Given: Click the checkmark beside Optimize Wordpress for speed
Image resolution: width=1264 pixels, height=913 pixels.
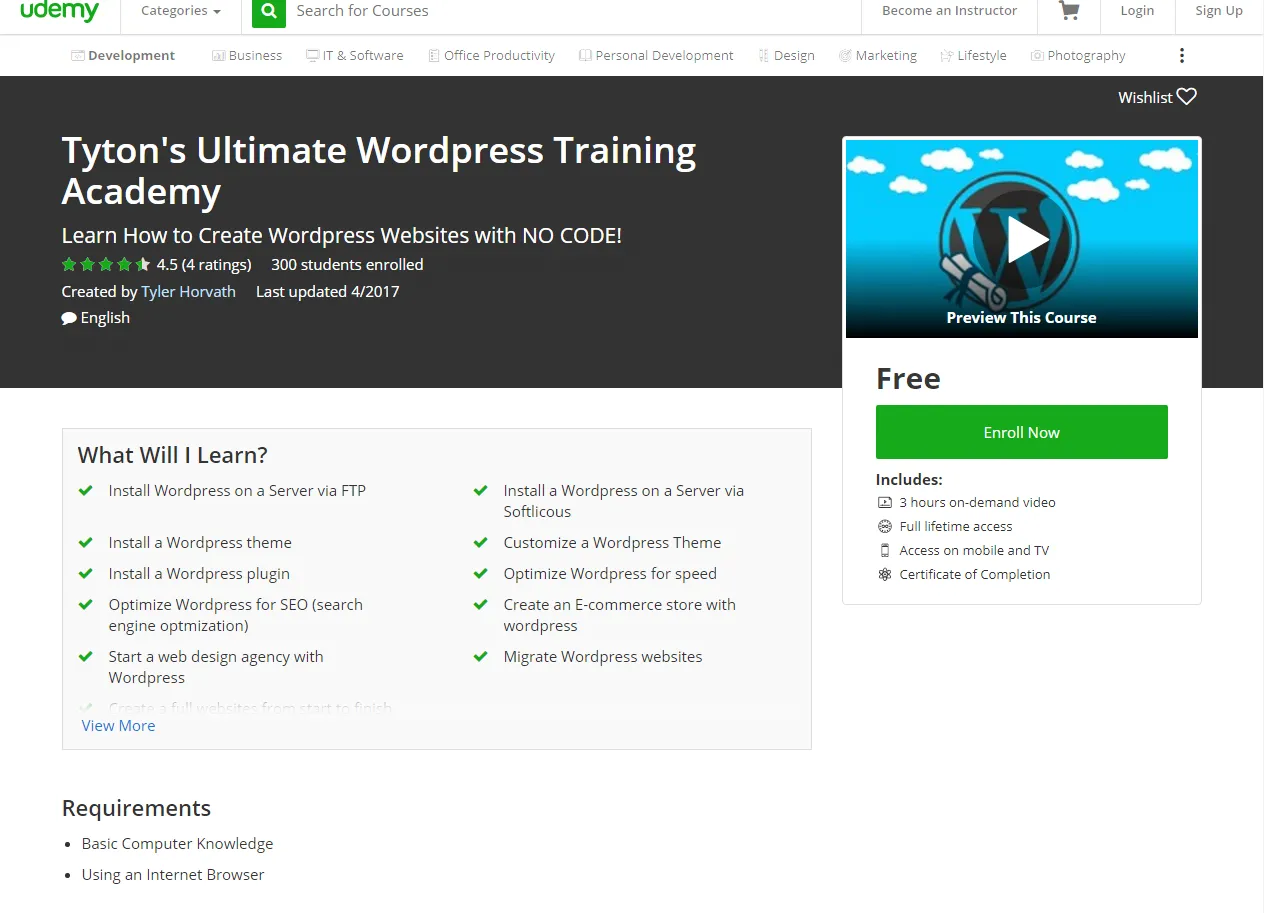Looking at the screenshot, I should pyautogui.click(x=481, y=574).
